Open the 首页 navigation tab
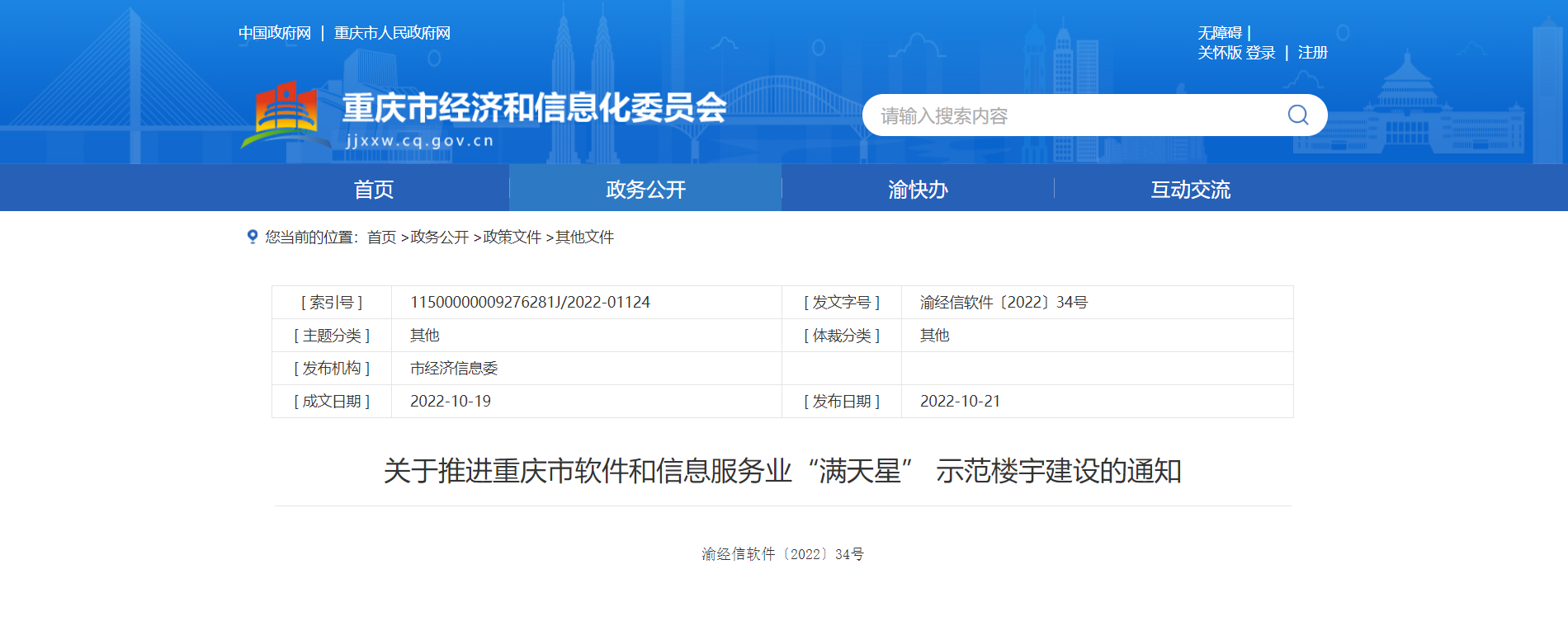This screenshot has width=1568, height=635. [373, 190]
